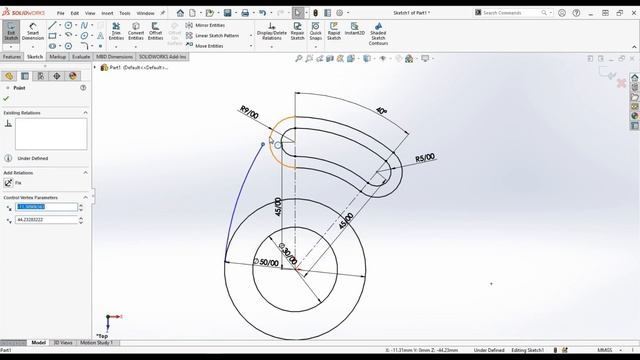Collapse the CommandManager ribbon chevron
The image size is (640, 360).
(634, 47)
